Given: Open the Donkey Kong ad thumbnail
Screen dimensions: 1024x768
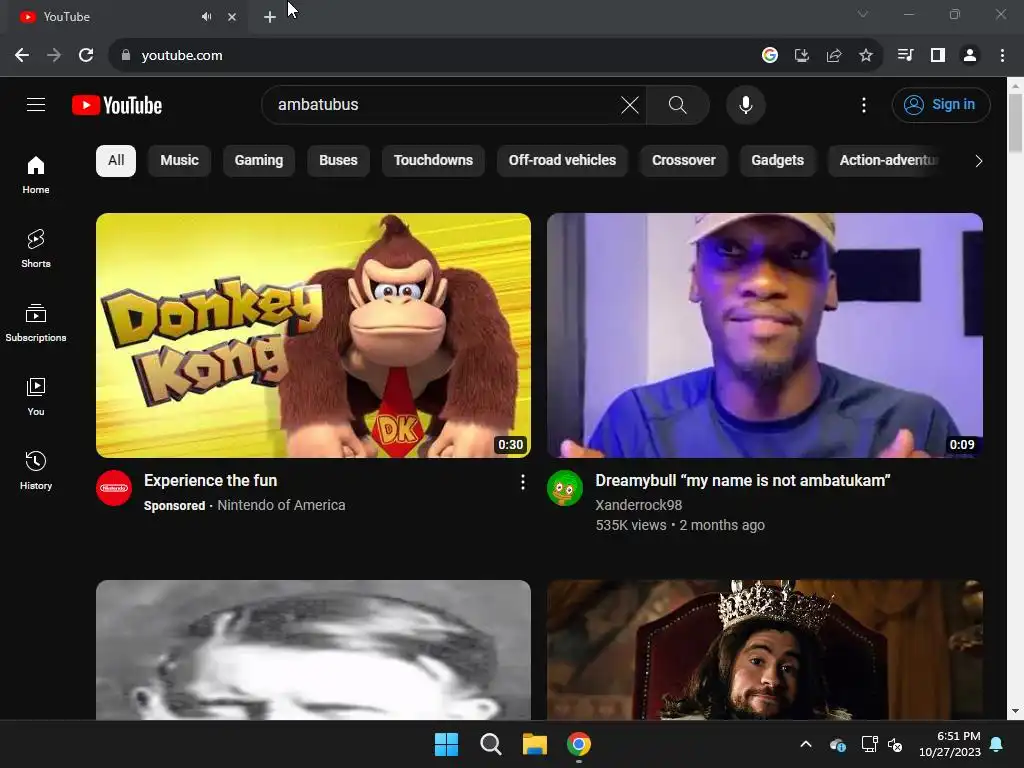Looking at the screenshot, I should tap(313, 335).
